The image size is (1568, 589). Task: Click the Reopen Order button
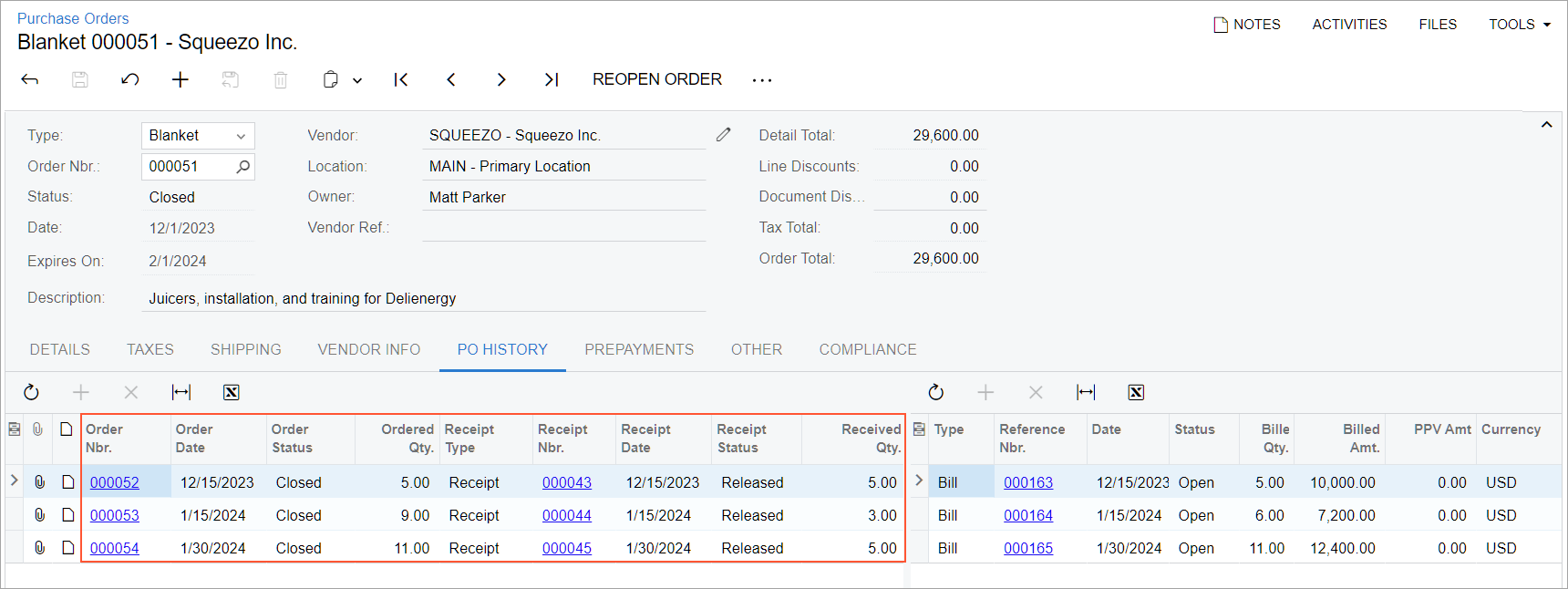(x=656, y=79)
